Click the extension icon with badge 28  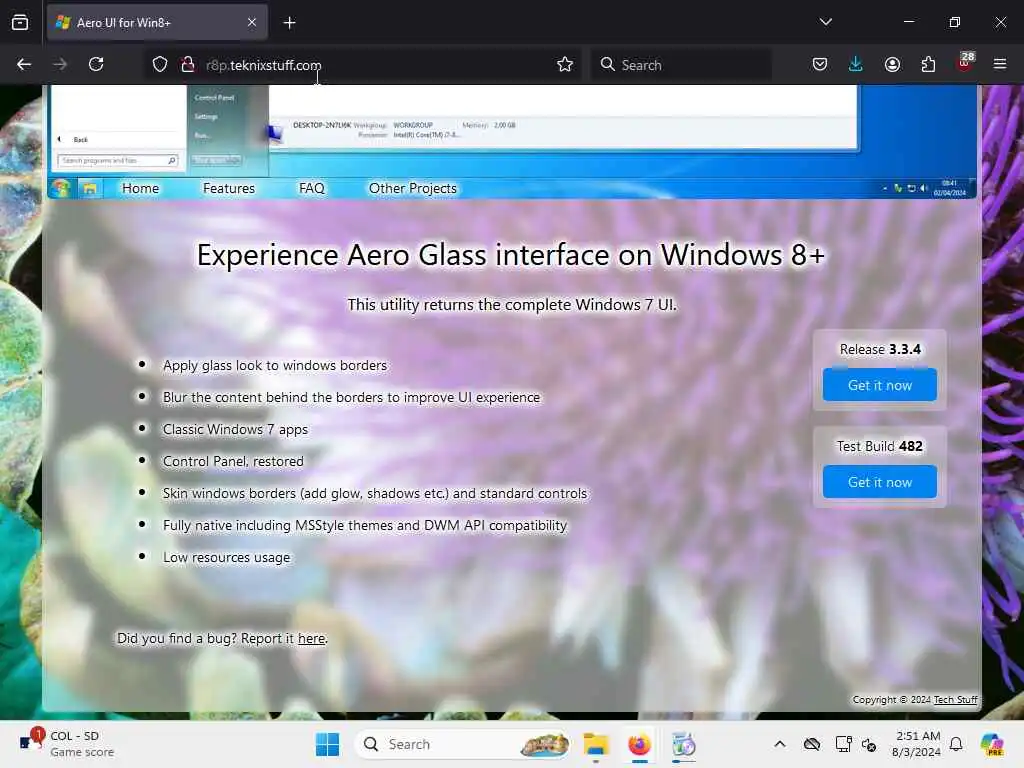pos(965,63)
